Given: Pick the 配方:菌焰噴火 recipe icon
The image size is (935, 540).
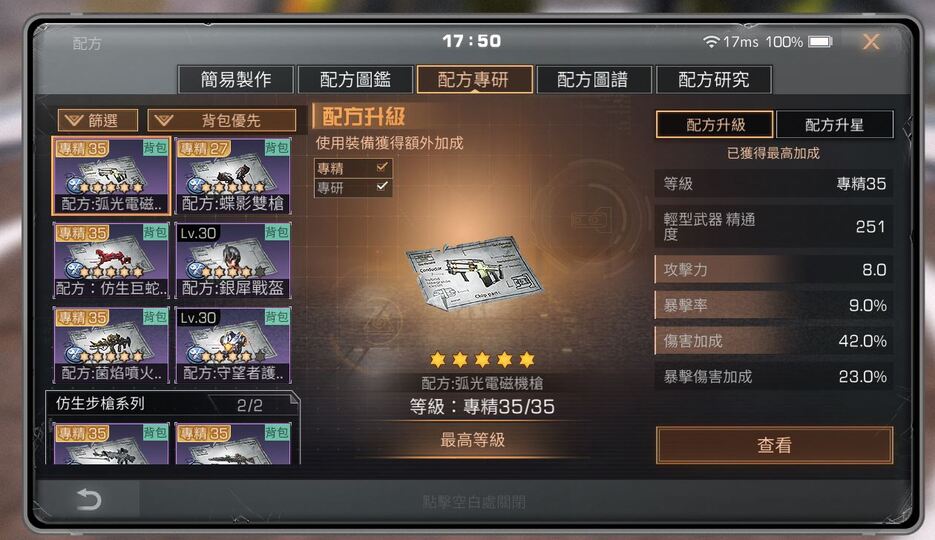Looking at the screenshot, I should (x=112, y=345).
